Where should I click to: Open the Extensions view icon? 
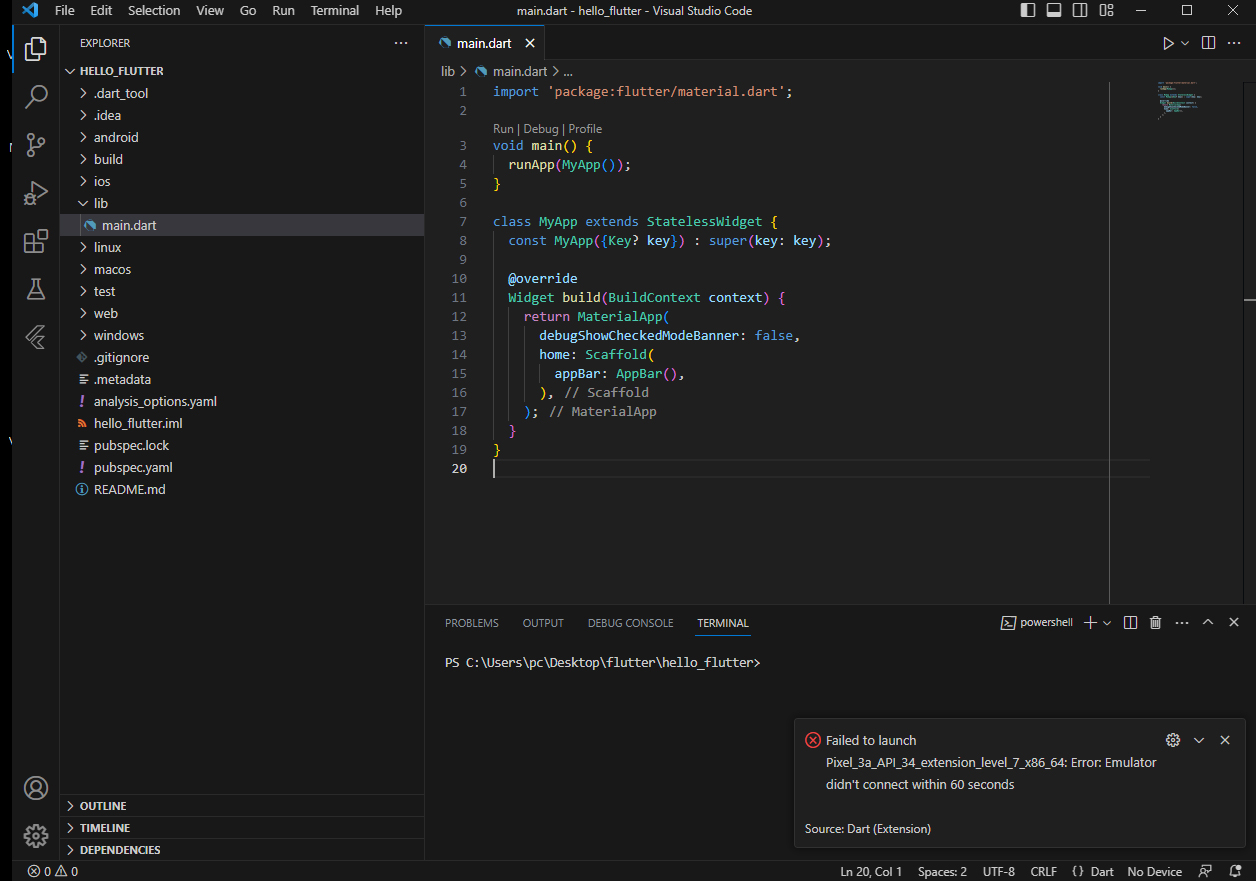[x=36, y=241]
